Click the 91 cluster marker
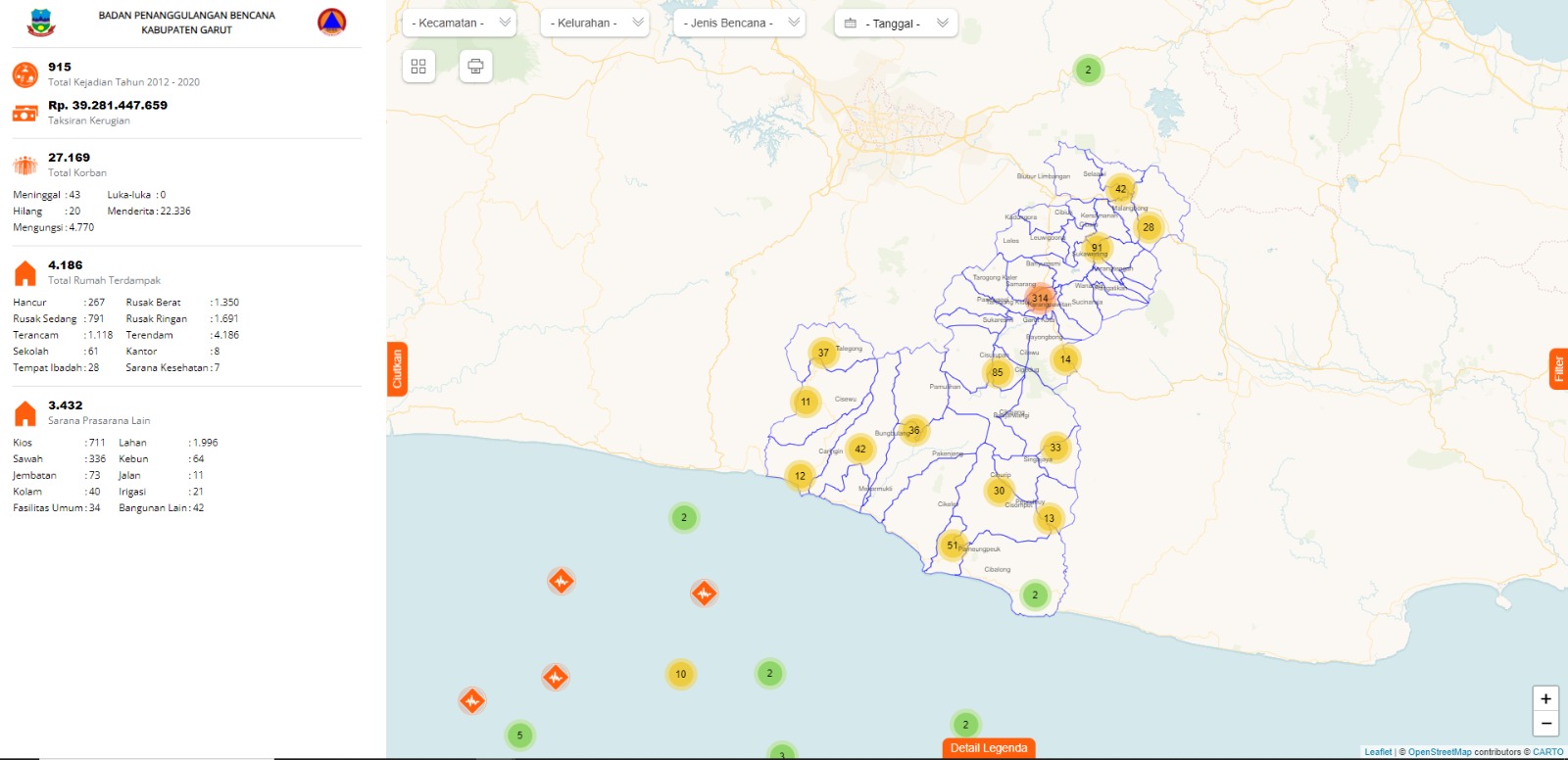The image size is (1568, 760). 1097,248
